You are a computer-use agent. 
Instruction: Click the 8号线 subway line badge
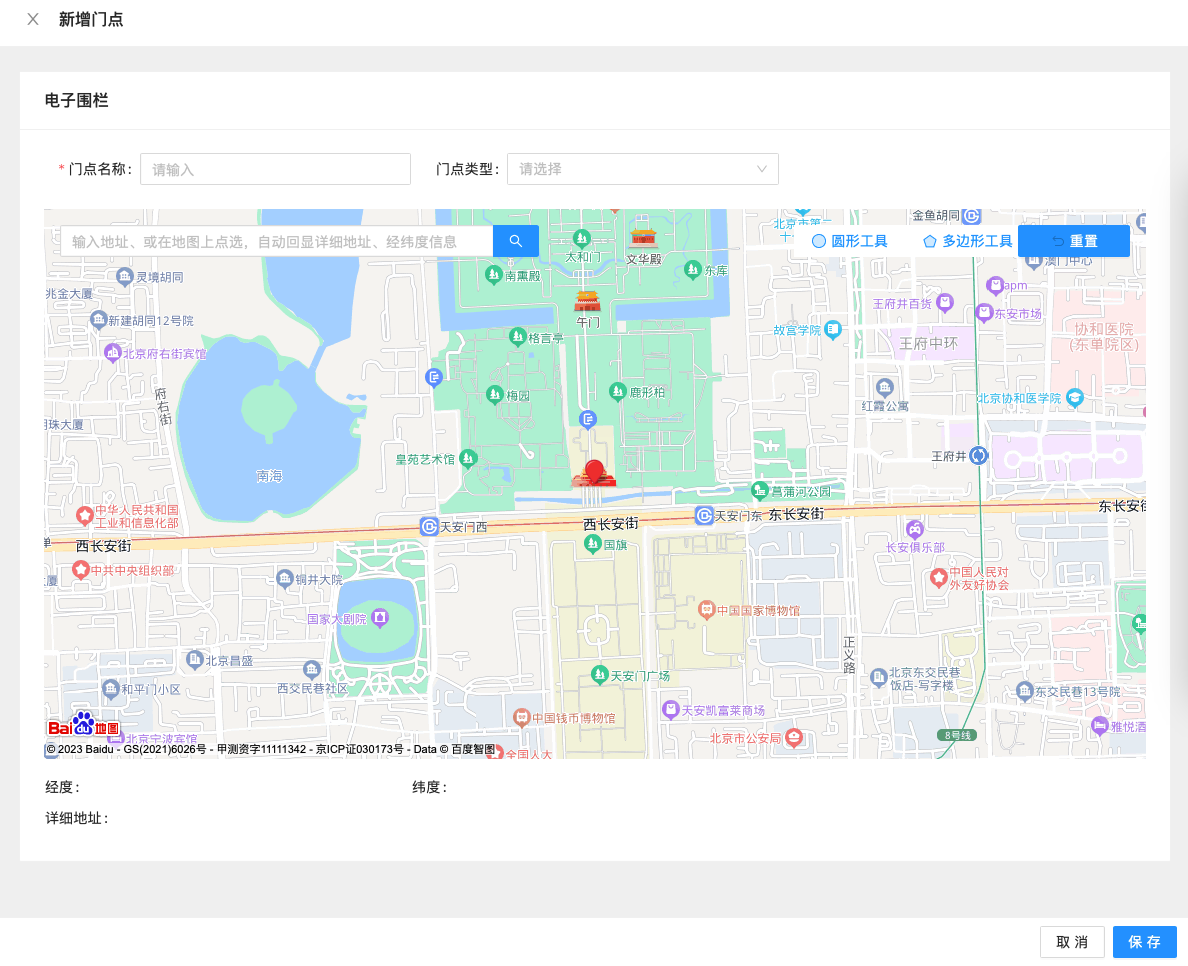click(958, 735)
